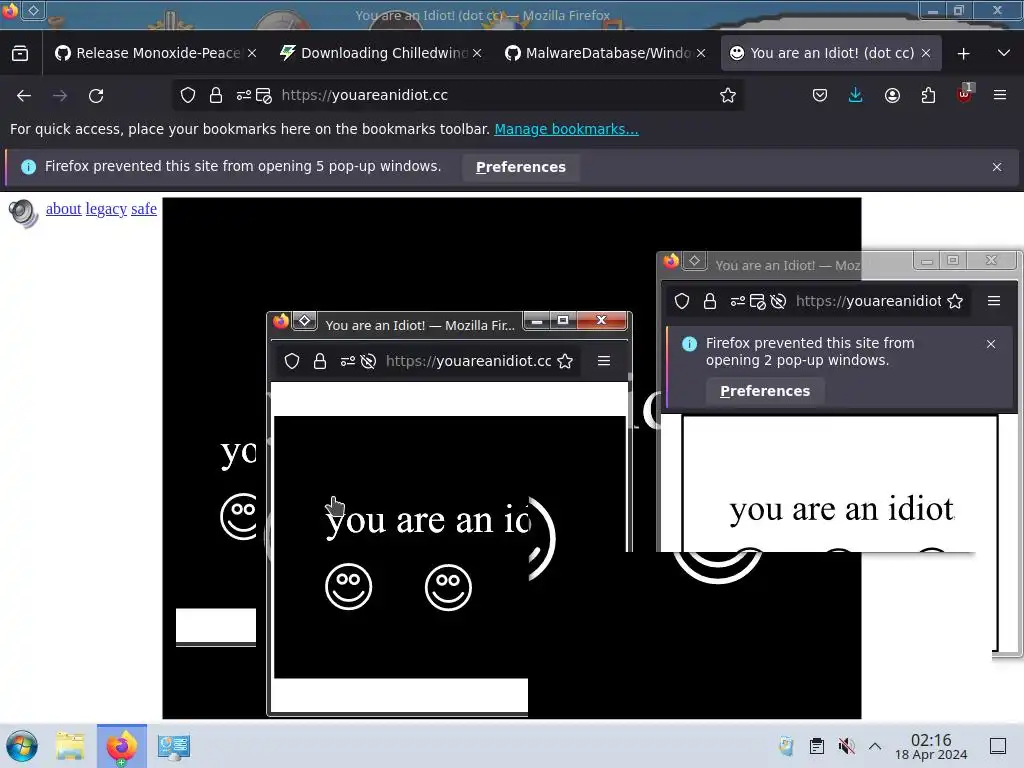Bookmark star in middle popup window

click(x=566, y=361)
